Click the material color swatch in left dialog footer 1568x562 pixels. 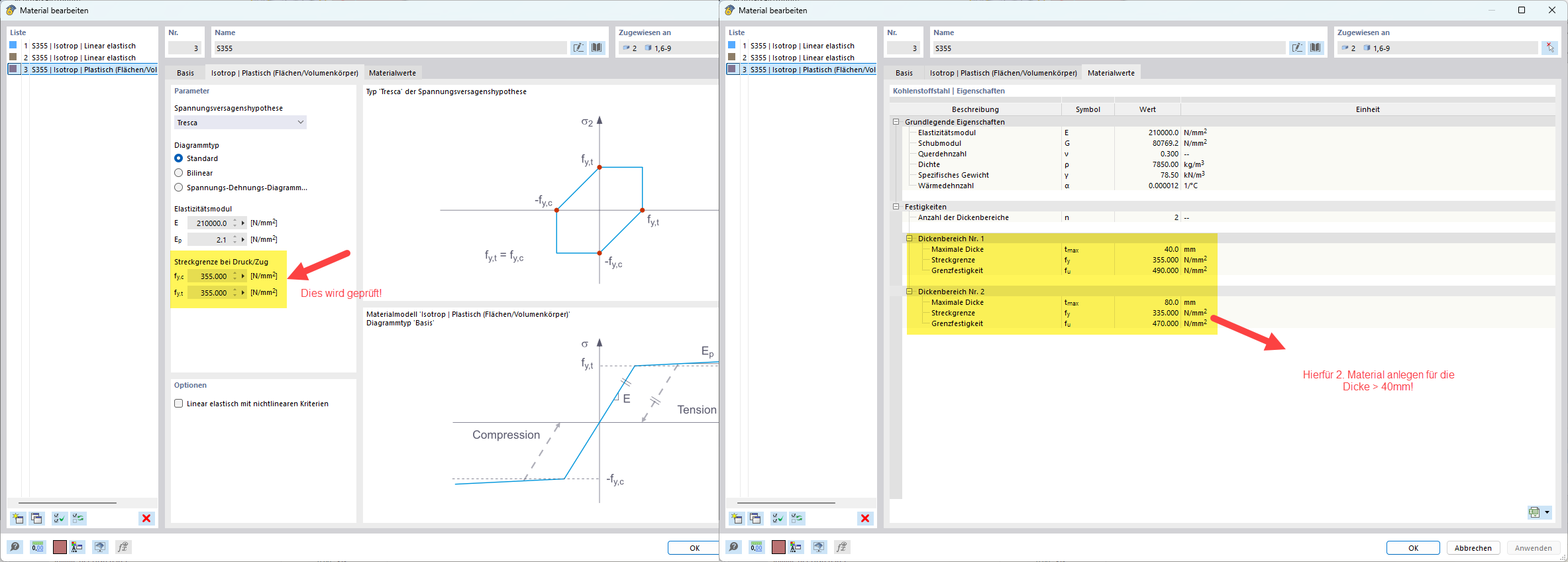60,547
